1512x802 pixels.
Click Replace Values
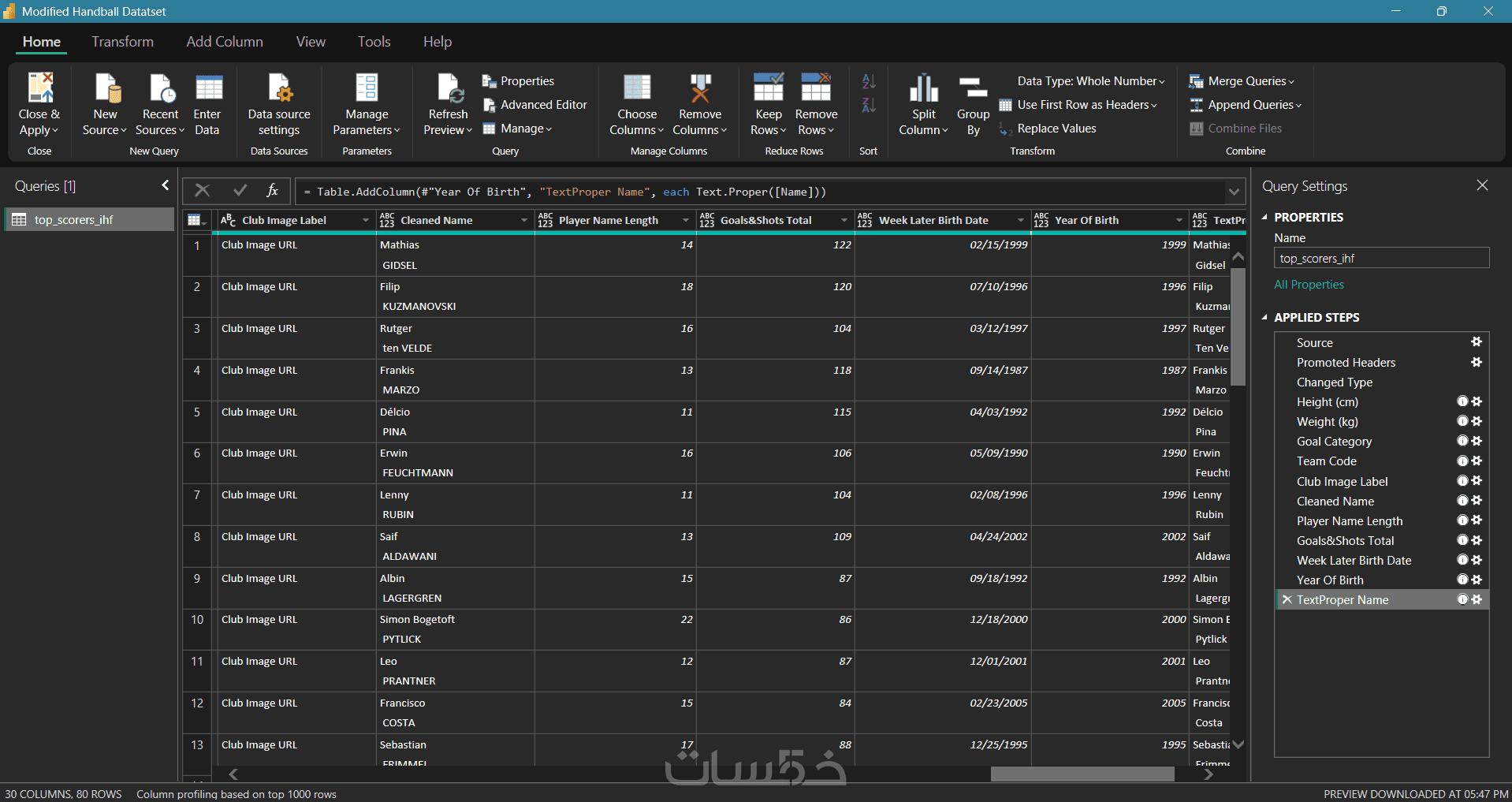[x=1048, y=129]
